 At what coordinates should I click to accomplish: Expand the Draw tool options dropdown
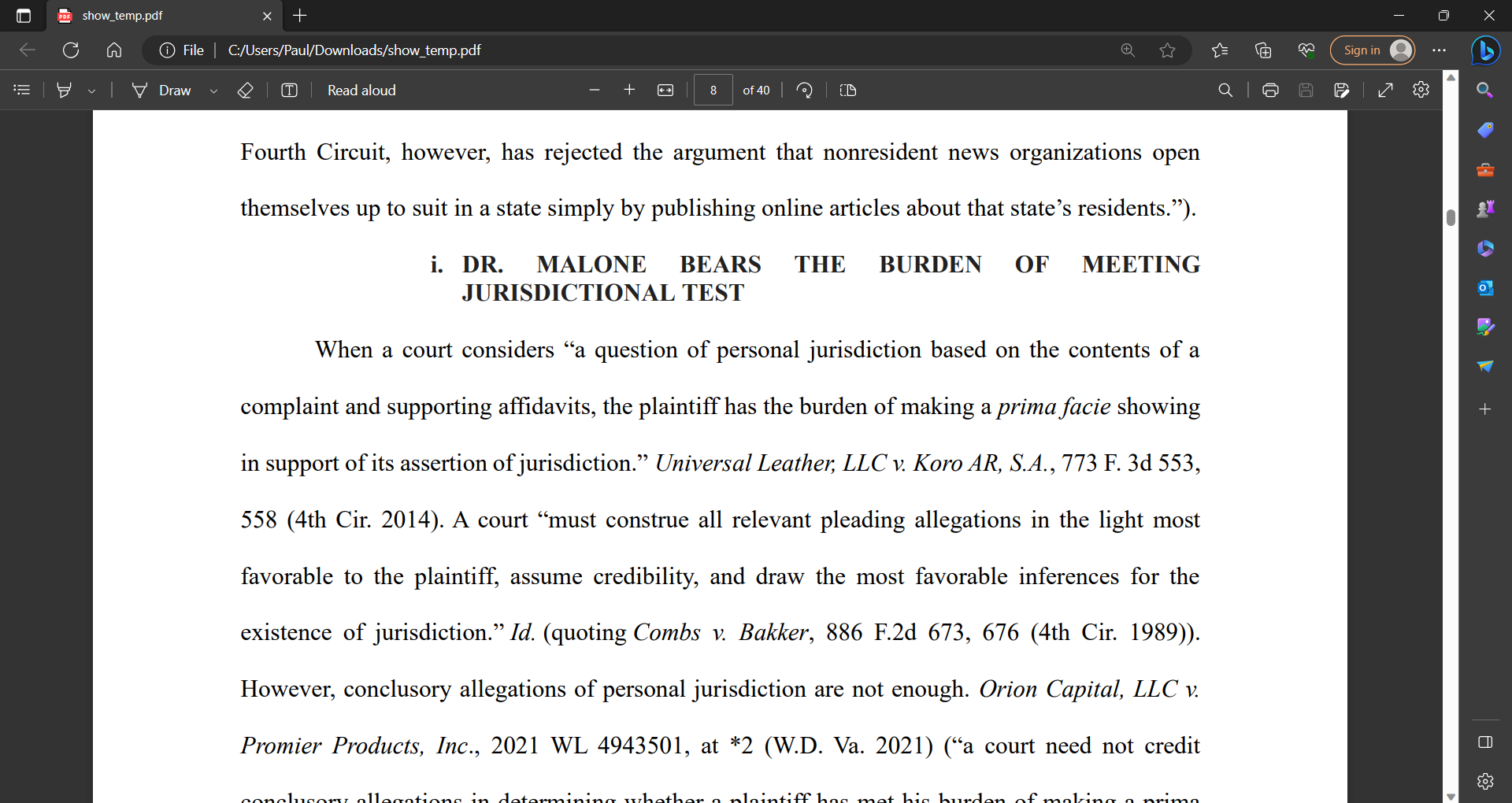(x=213, y=91)
